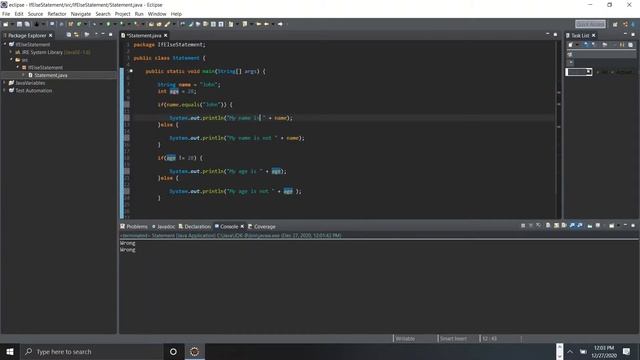This screenshot has height=360, width=640.
Task: Click Smart Insert in the status bar
Action: pos(453,338)
